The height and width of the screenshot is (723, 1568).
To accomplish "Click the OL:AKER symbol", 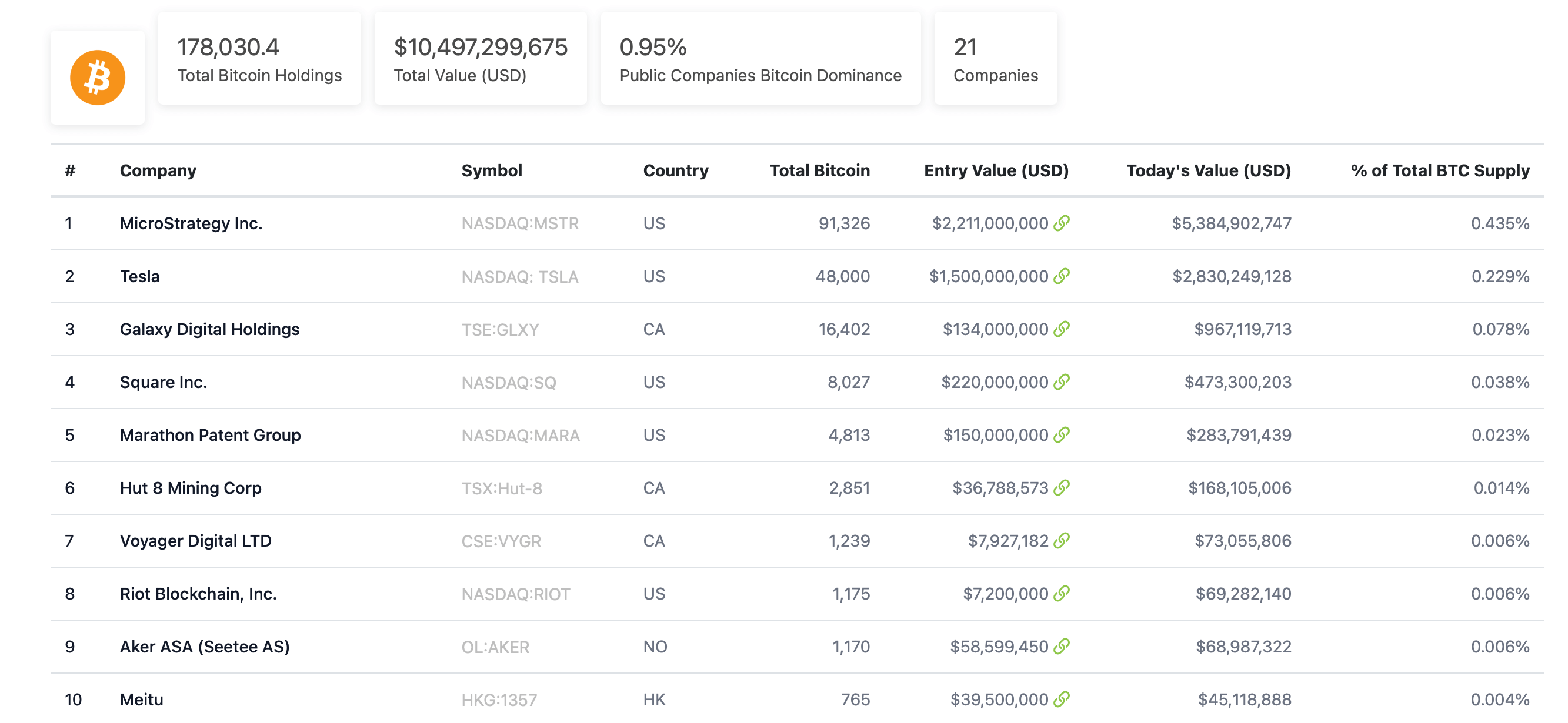I will [495, 647].
